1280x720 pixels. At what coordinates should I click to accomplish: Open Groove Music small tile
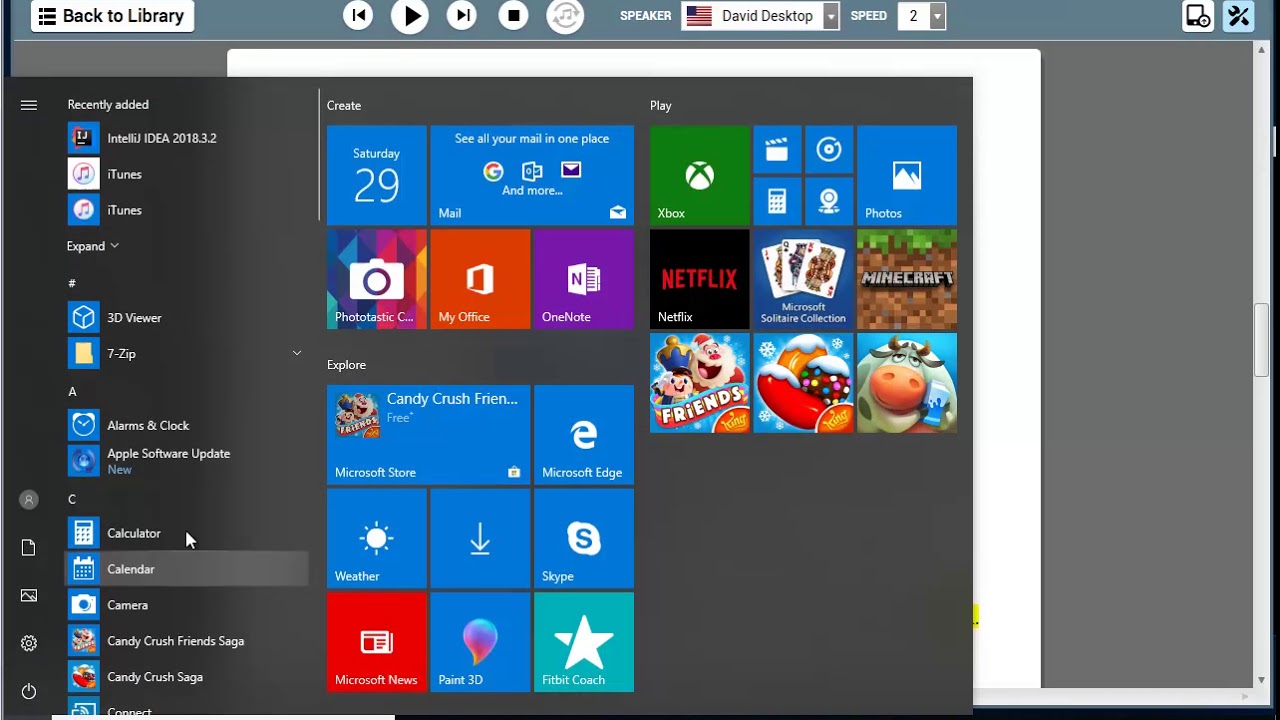coord(829,150)
